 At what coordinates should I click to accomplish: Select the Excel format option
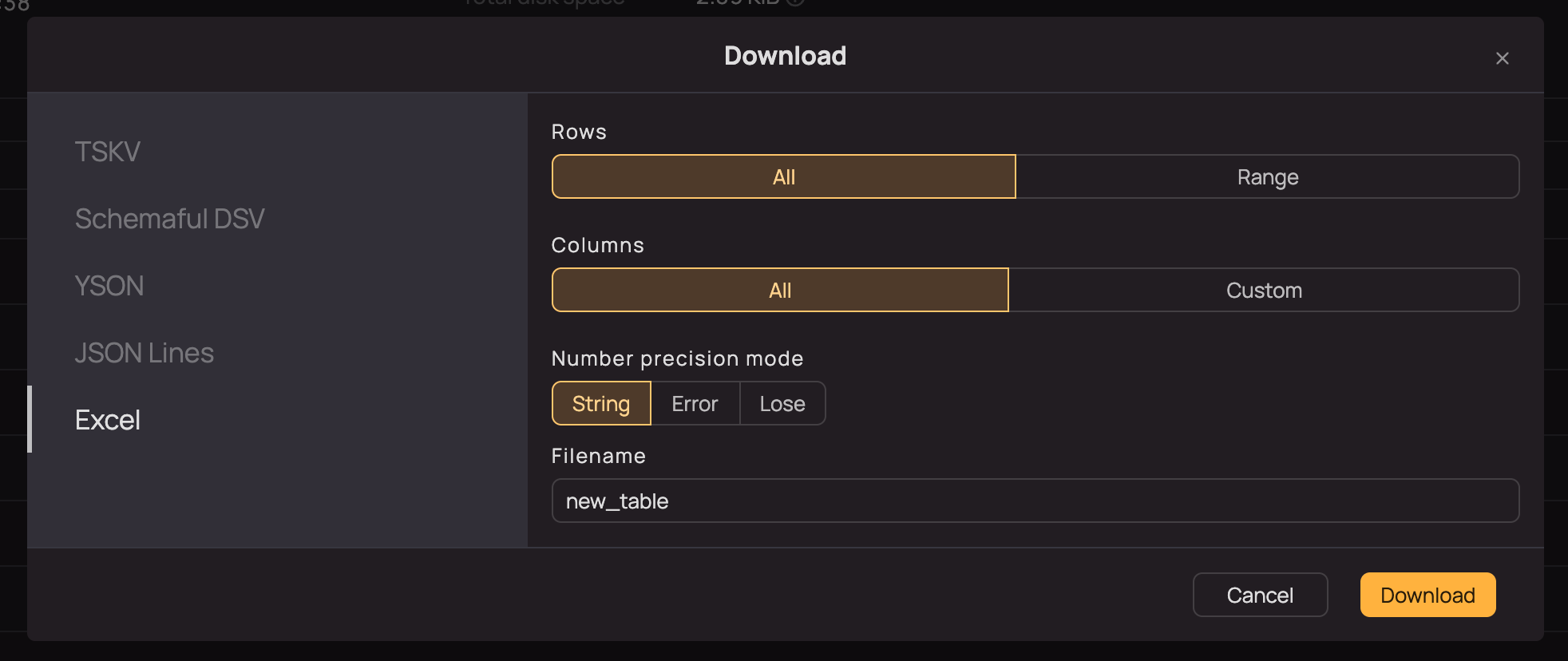107,419
